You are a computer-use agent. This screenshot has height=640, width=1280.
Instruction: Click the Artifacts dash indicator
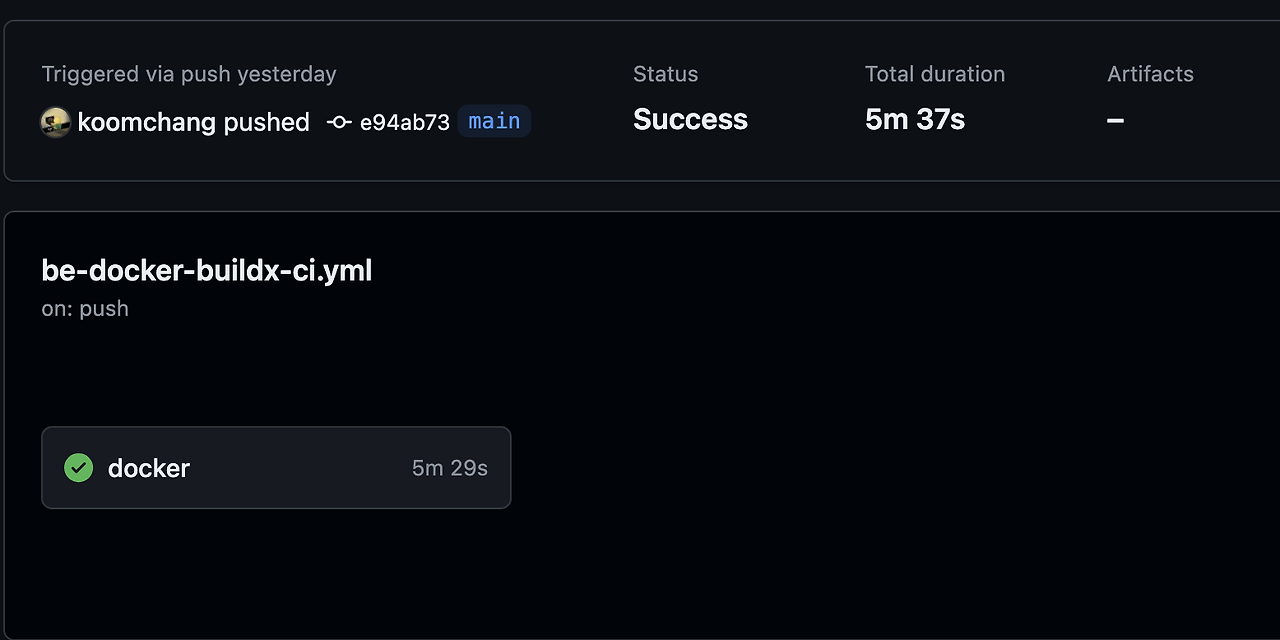(1114, 120)
